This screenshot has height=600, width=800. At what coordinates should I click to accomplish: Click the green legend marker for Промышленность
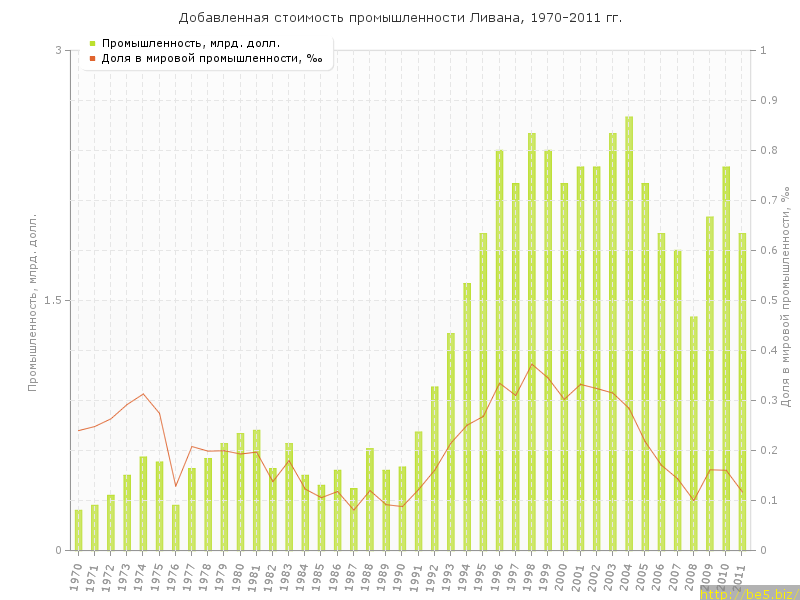(93, 43)
